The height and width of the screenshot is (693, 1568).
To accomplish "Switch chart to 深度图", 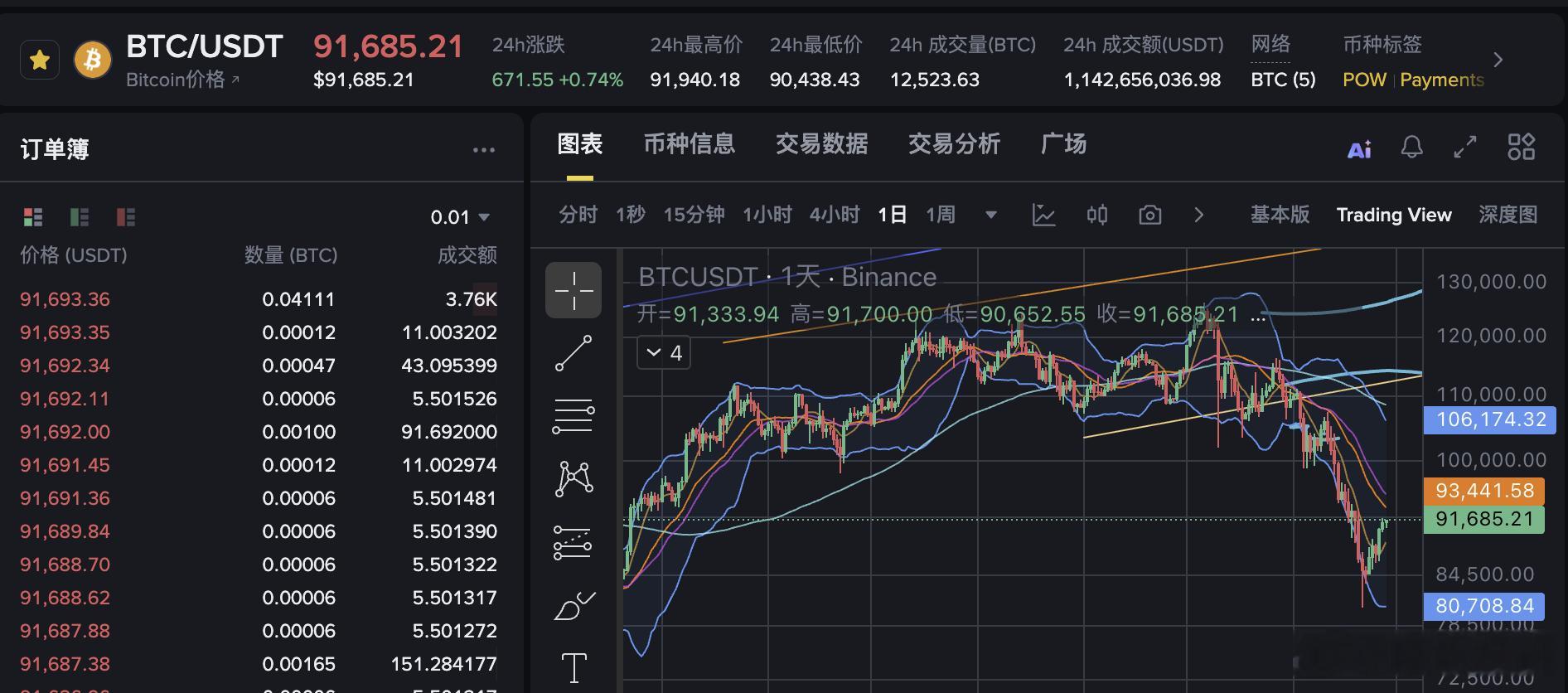I will pyautogui.click(x=1508, y=215).
